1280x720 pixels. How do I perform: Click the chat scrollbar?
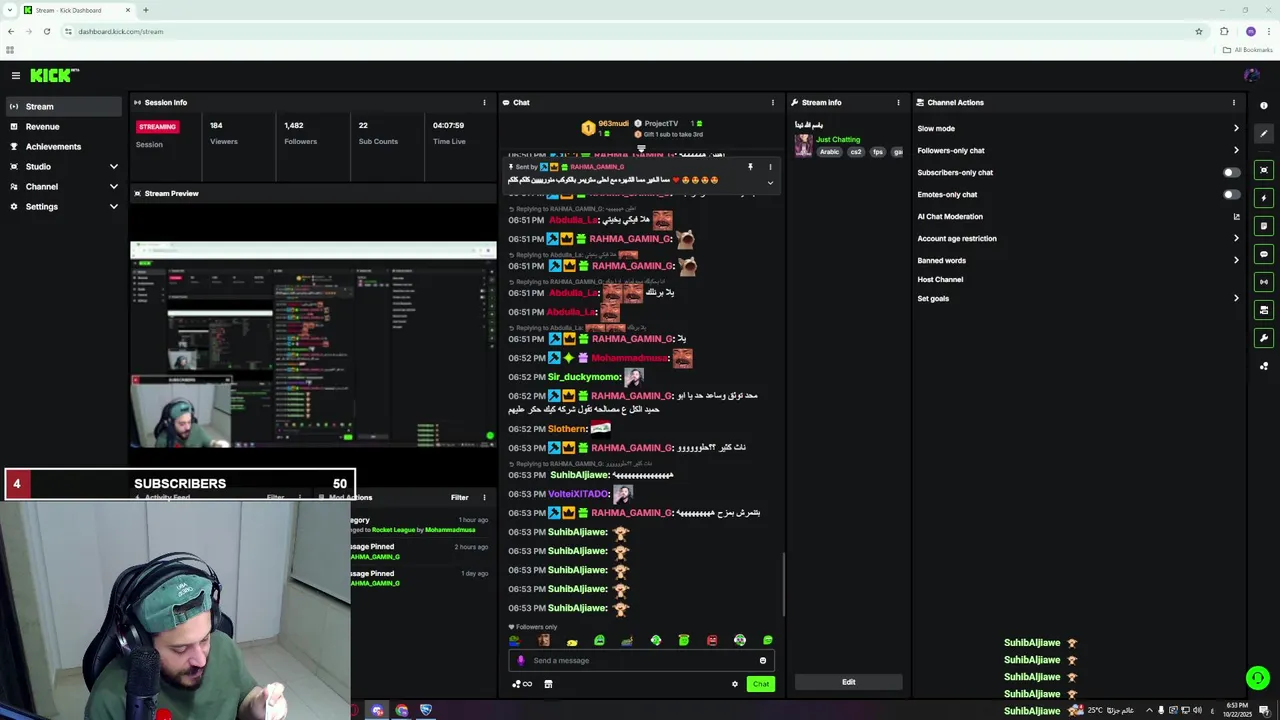[x=783, y=585]
